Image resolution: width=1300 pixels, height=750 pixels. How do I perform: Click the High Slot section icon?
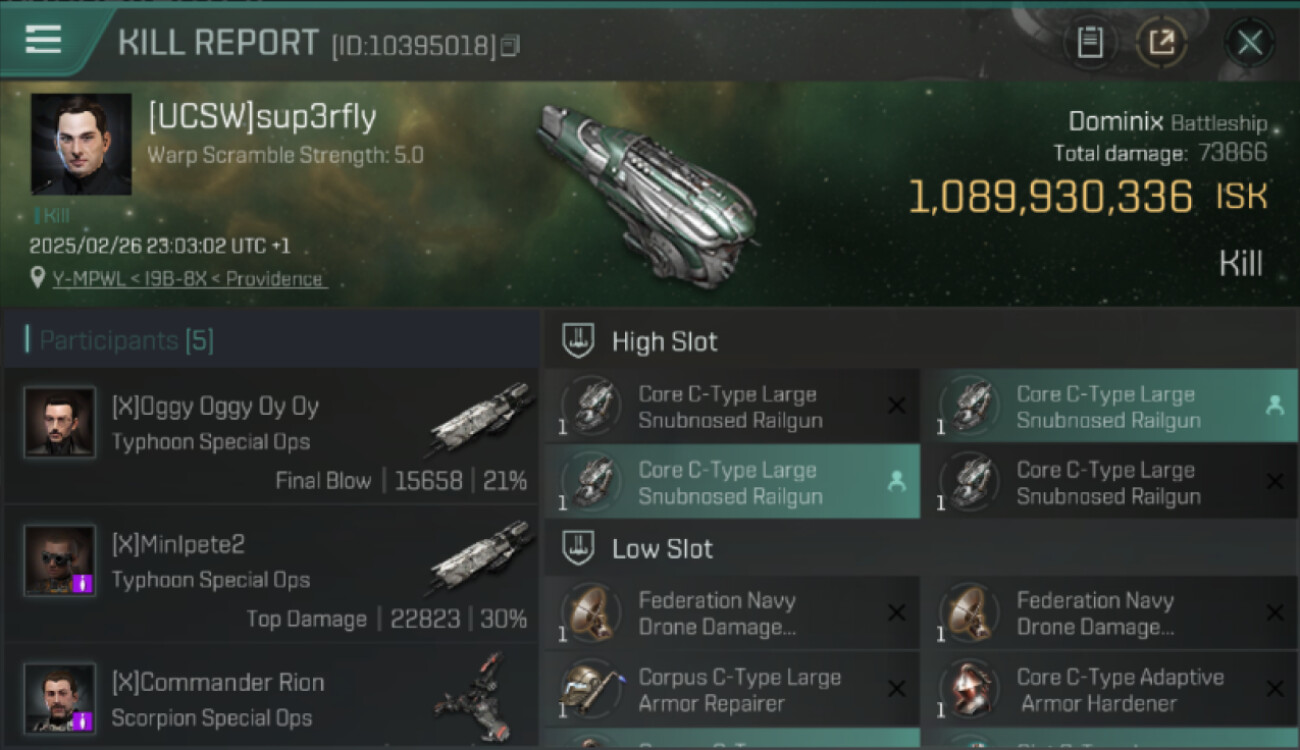[578, 341]
